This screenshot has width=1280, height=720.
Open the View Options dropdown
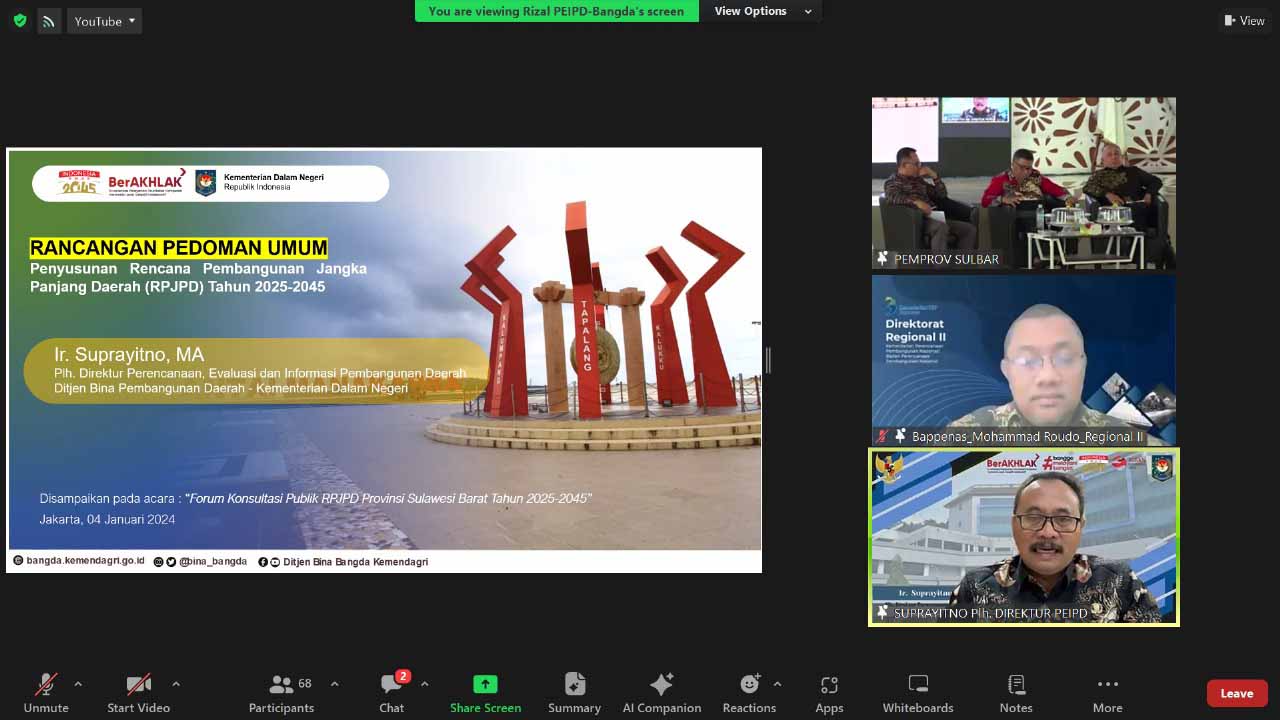762,11
